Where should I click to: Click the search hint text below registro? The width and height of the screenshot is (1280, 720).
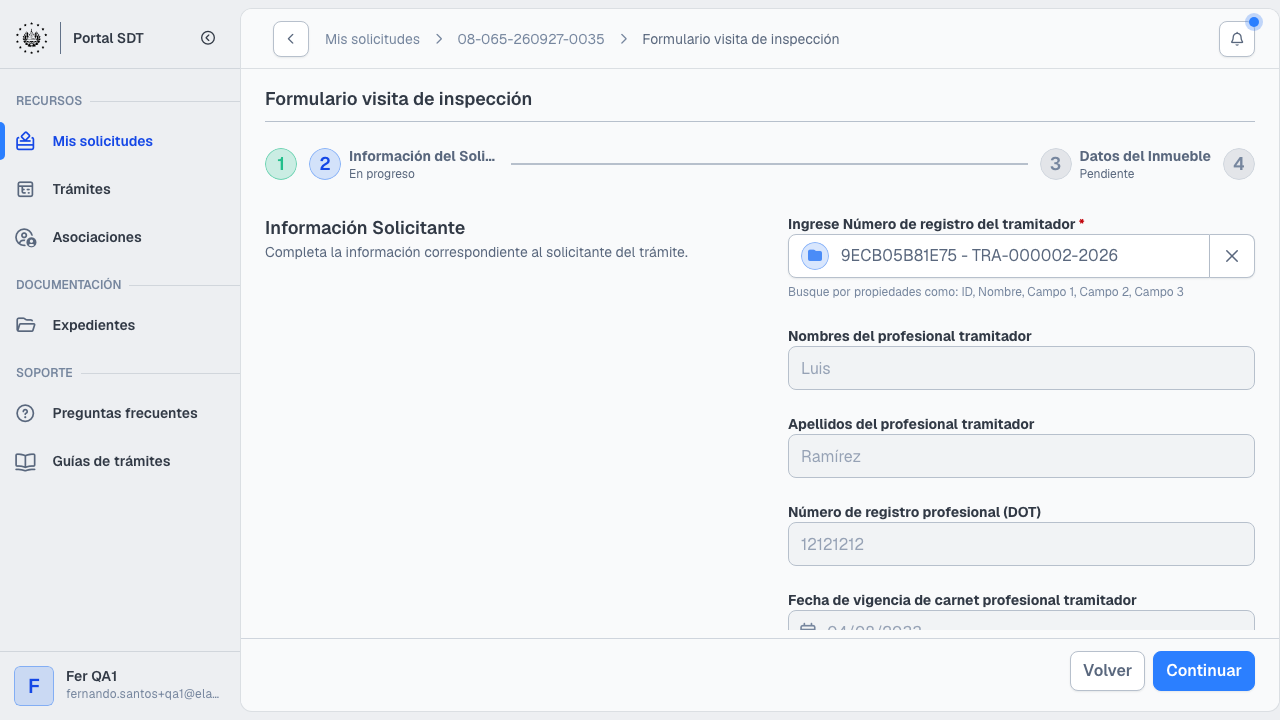tap(986, 292)
